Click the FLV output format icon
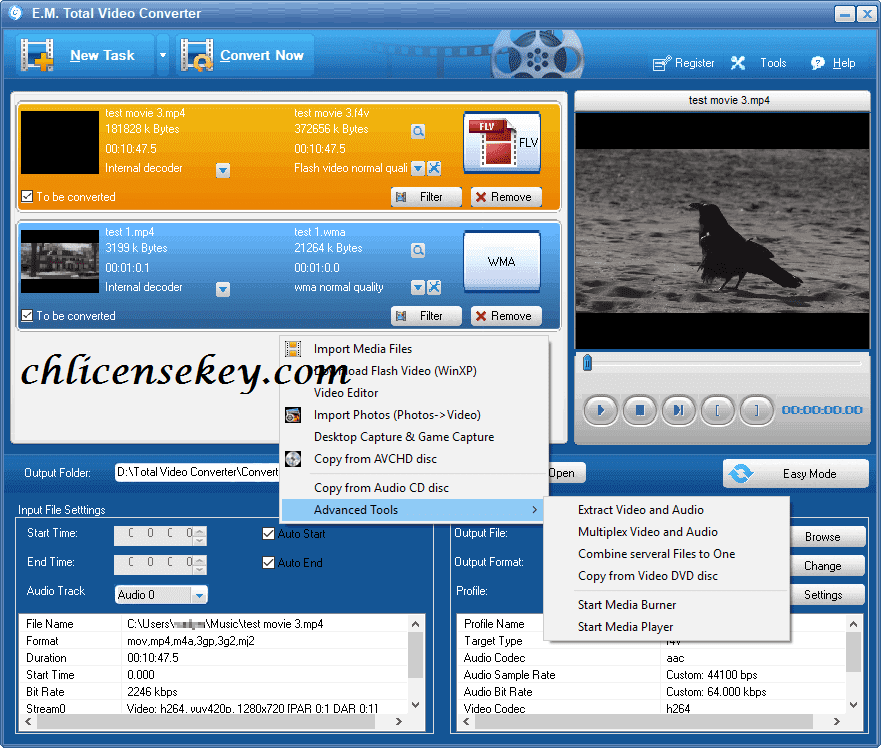Viewport: 881px width, 748px height. pyautogui.click(x=502, y=142)
